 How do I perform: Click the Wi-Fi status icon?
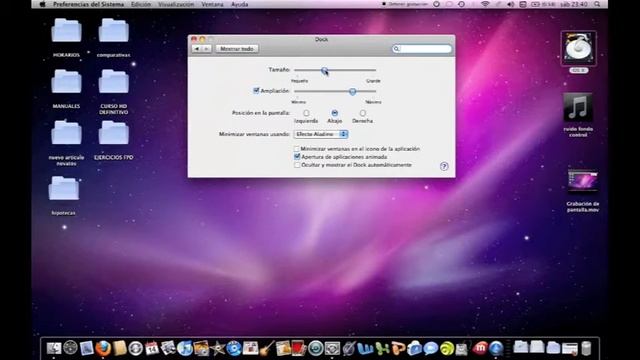point(485,4)
